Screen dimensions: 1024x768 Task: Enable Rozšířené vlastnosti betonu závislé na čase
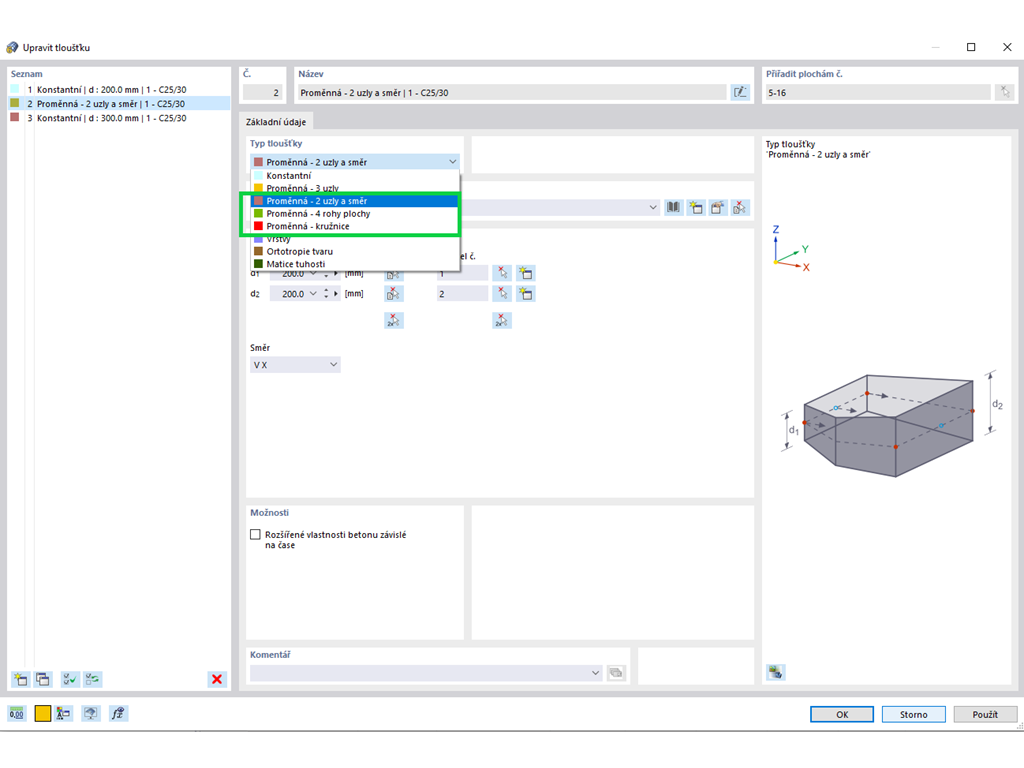click(255, 534)
